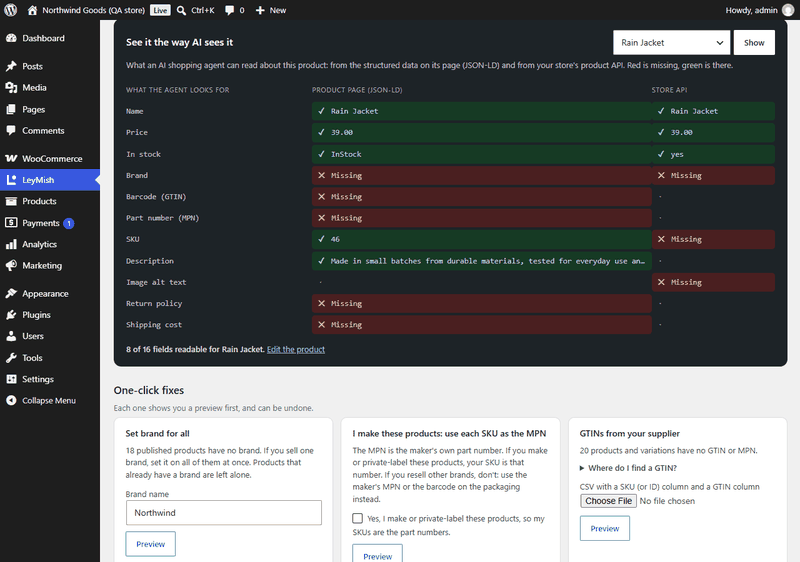The image size is (800, 562).
Task: Click the Payments dollar icon
Action: click(x=11, y=223)
